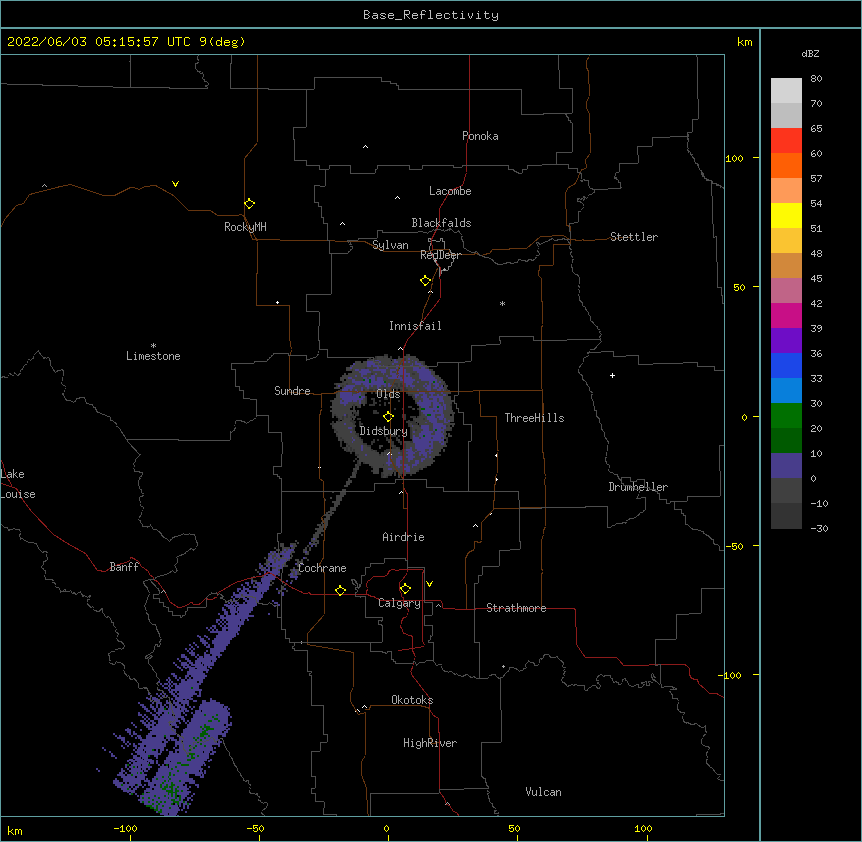Select the green 30 dBZ color swatch
862x842 pixels.
click(x=786, y=416)
